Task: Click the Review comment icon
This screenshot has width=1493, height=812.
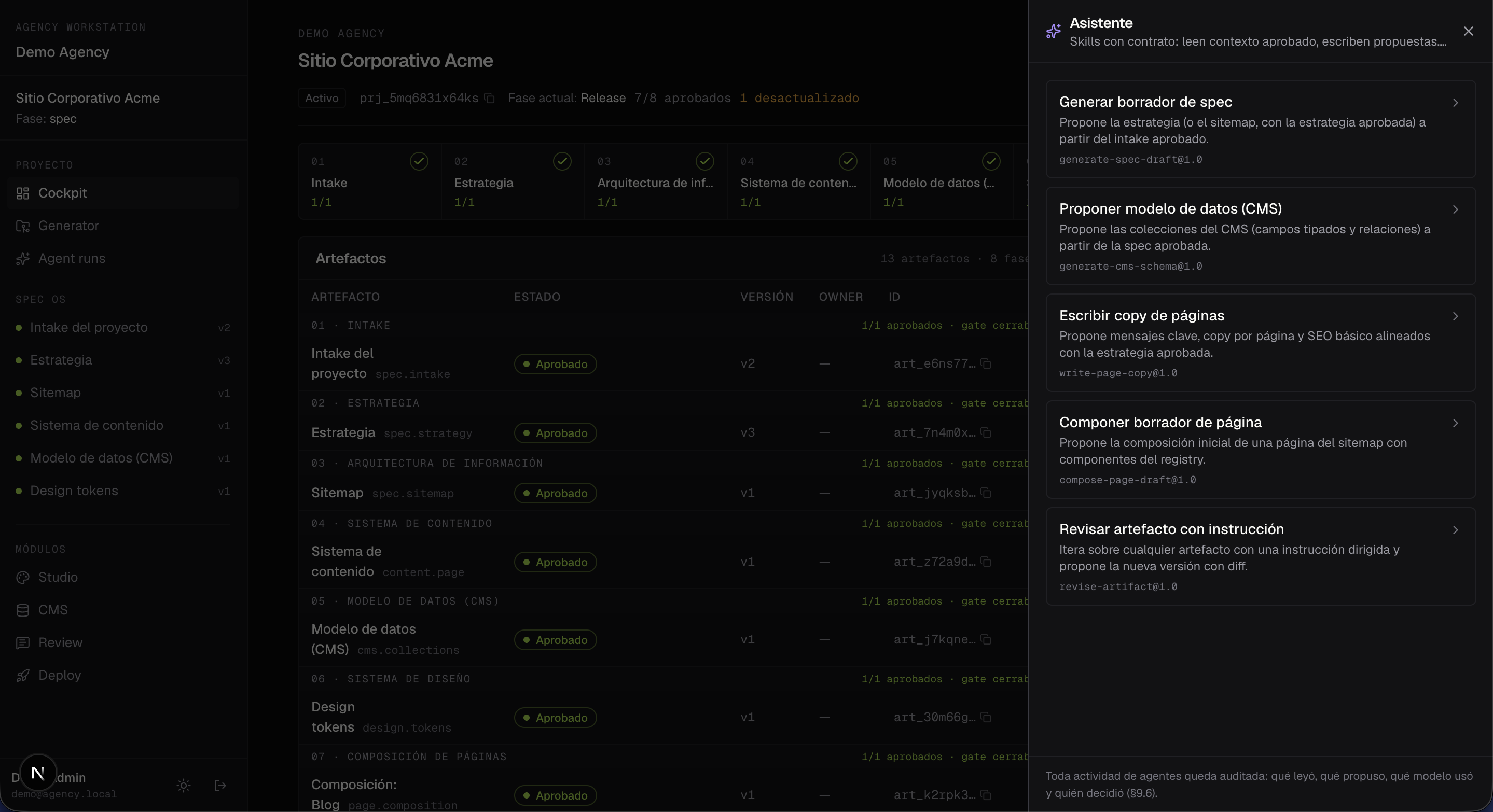Action: coord(23,643)
